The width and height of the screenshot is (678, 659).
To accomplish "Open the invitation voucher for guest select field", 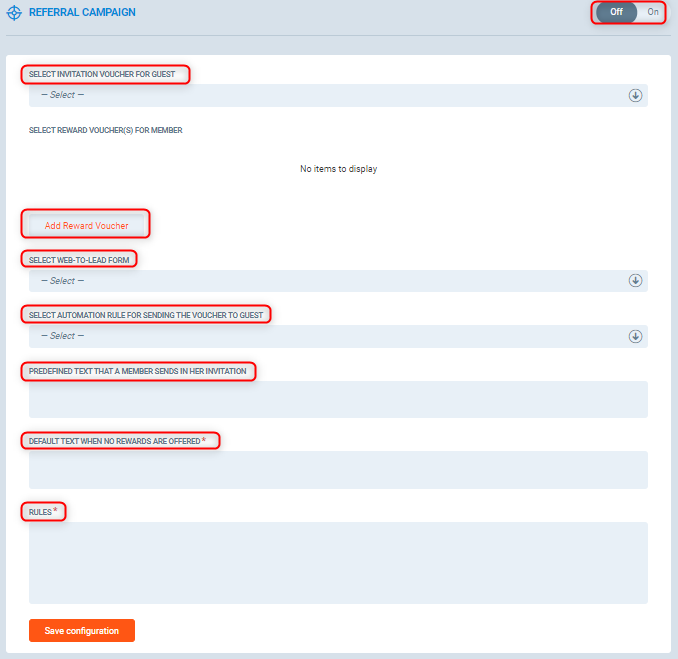I will click(x=320, y=96).
